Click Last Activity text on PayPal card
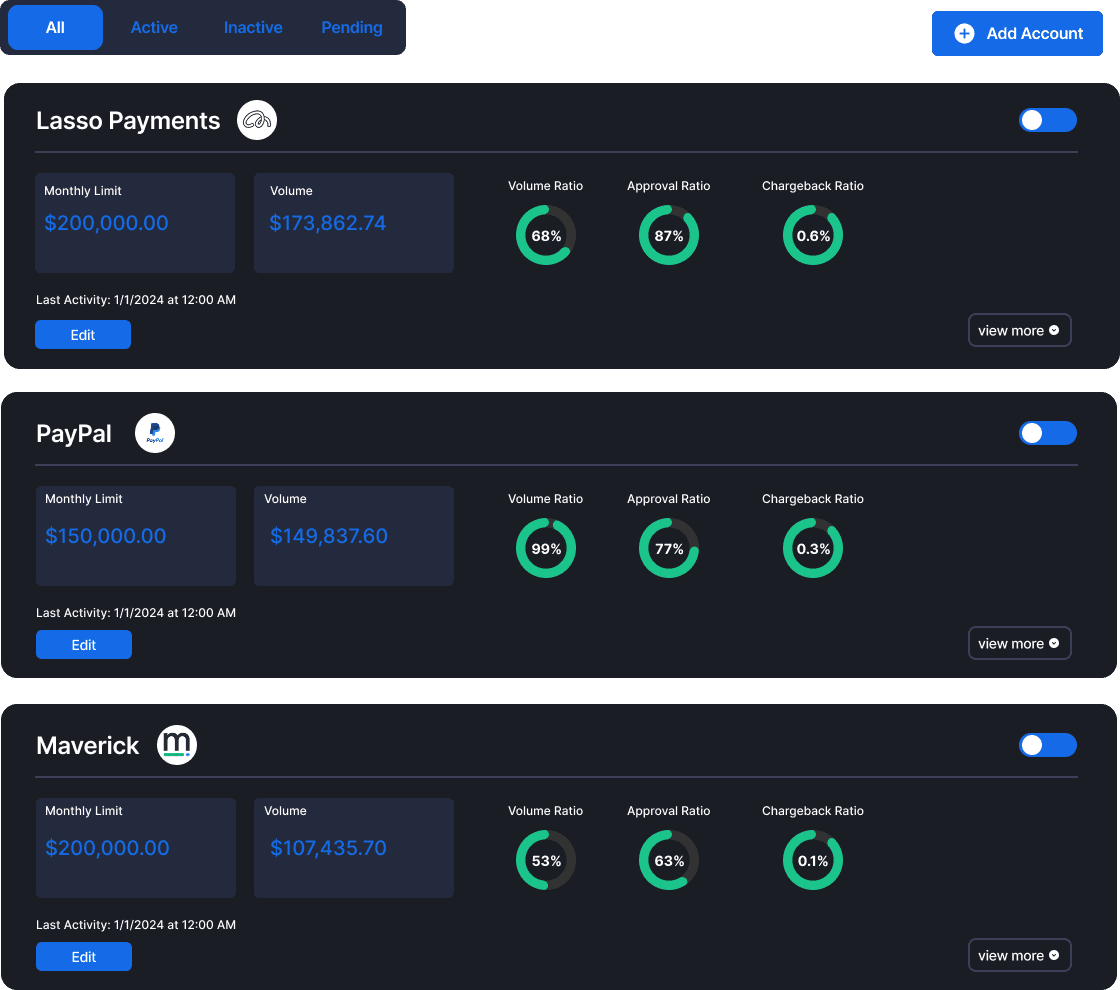 pyautogui.click(x=136, y=613)
